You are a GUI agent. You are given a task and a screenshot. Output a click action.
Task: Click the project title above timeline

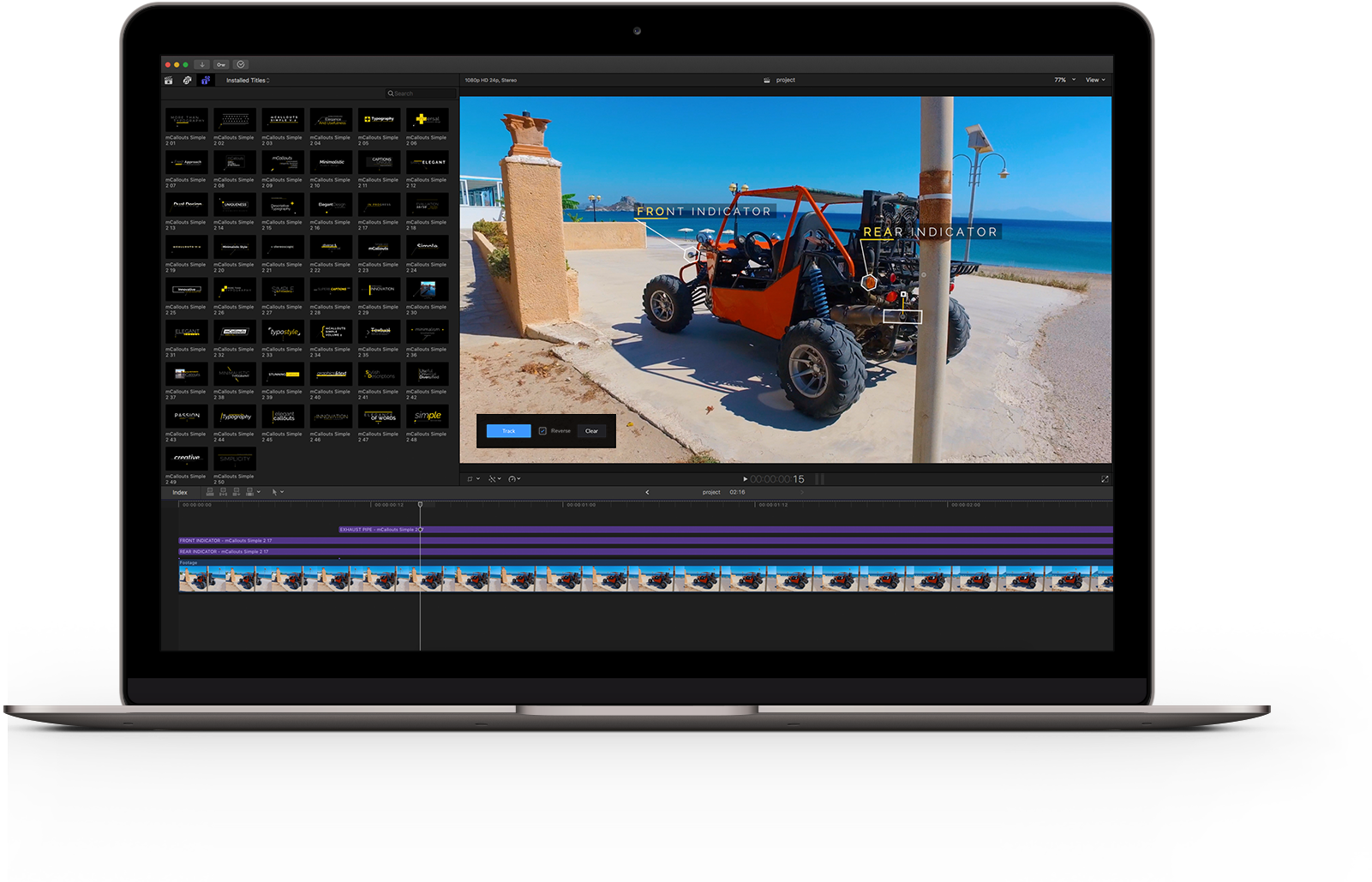coord(711,492)
